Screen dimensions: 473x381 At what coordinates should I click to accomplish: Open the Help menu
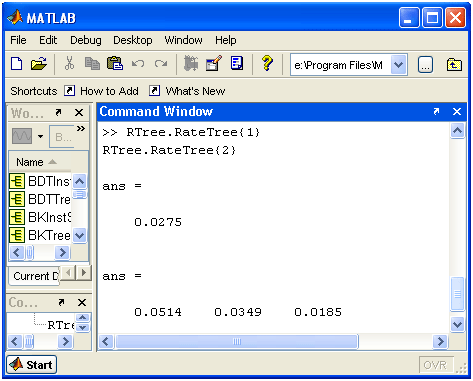(226, 40)
